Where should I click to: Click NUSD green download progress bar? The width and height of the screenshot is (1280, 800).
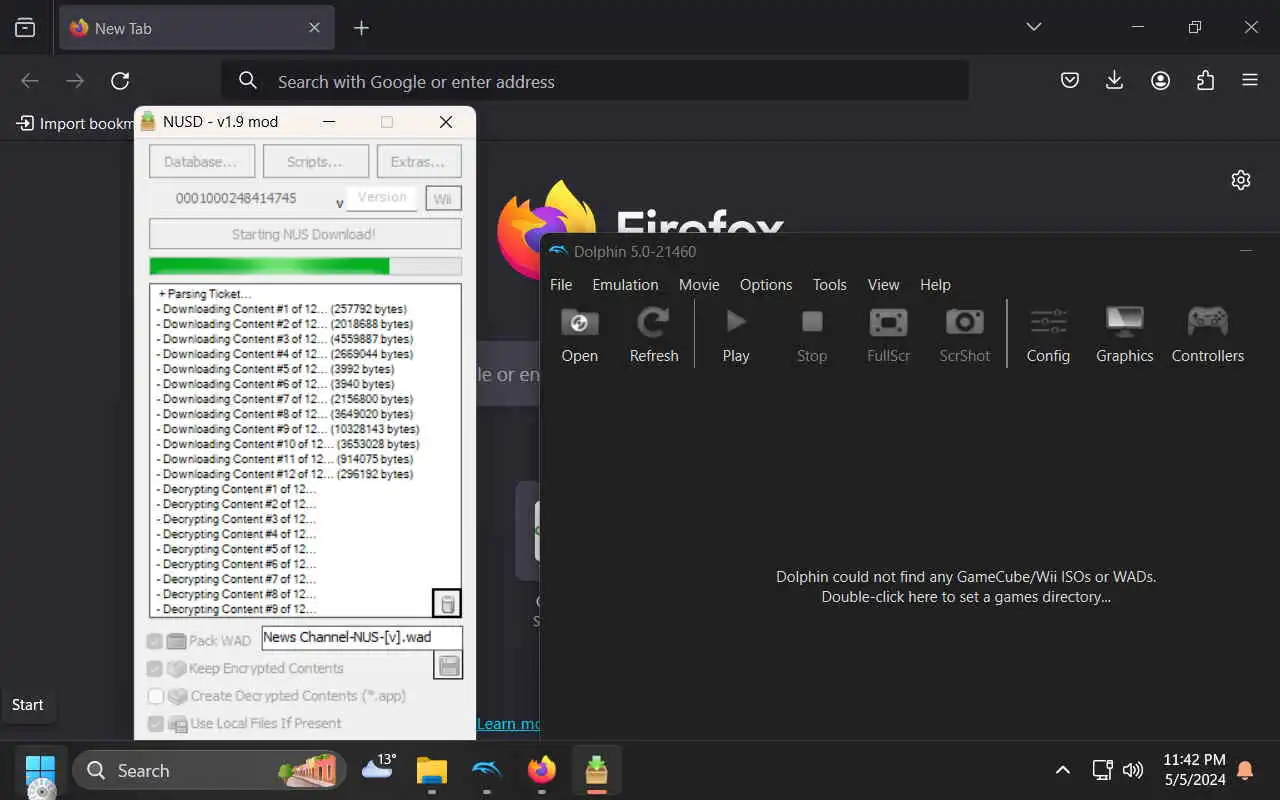point(305,266)
